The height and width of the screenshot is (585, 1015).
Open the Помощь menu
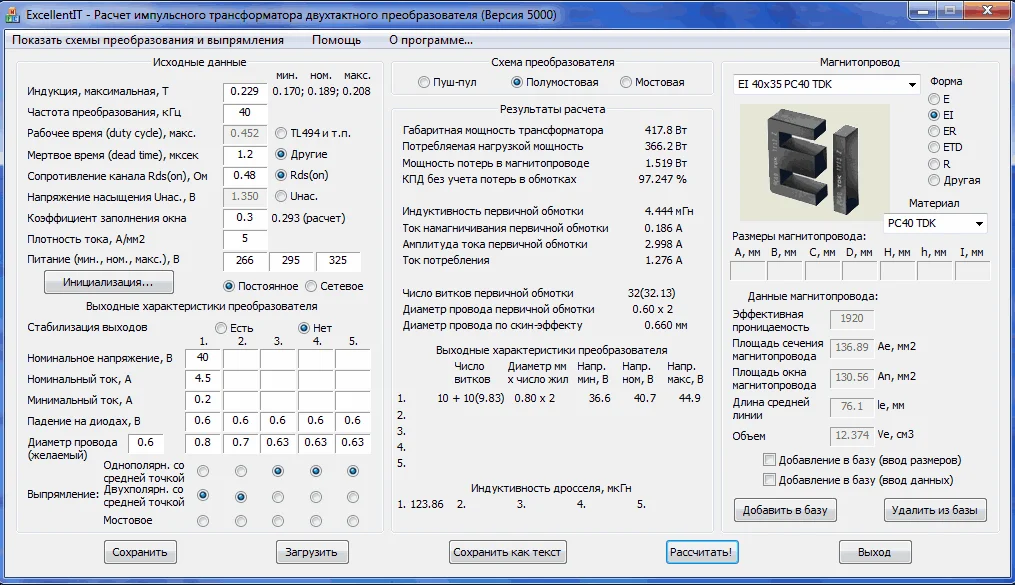point(336,40)
